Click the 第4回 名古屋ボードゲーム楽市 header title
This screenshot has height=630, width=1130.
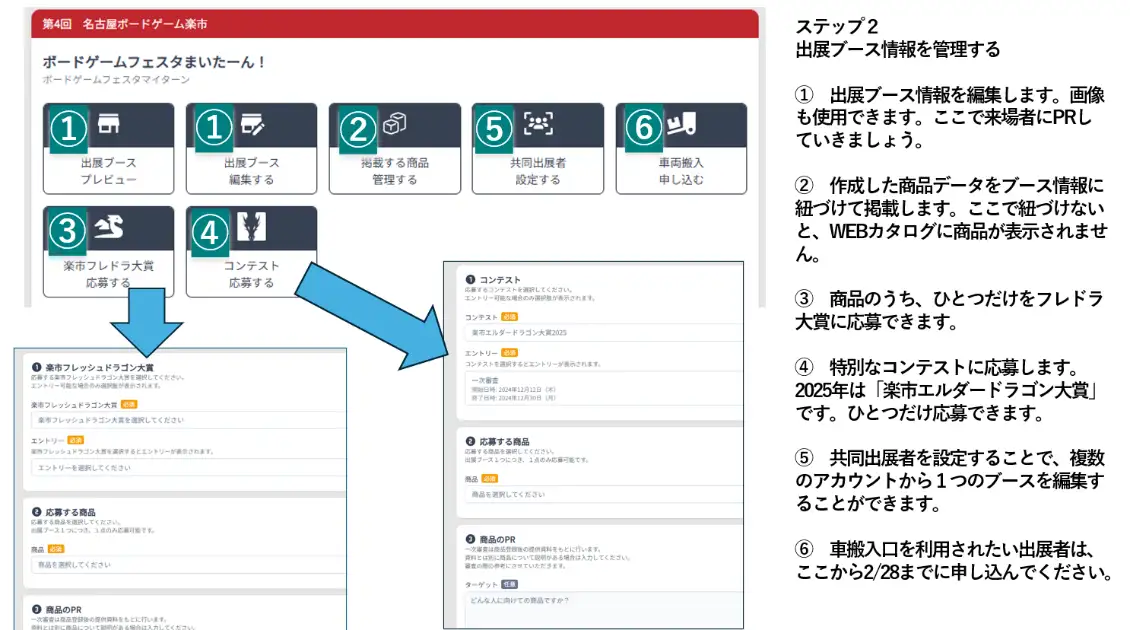[x=126, y=23]
